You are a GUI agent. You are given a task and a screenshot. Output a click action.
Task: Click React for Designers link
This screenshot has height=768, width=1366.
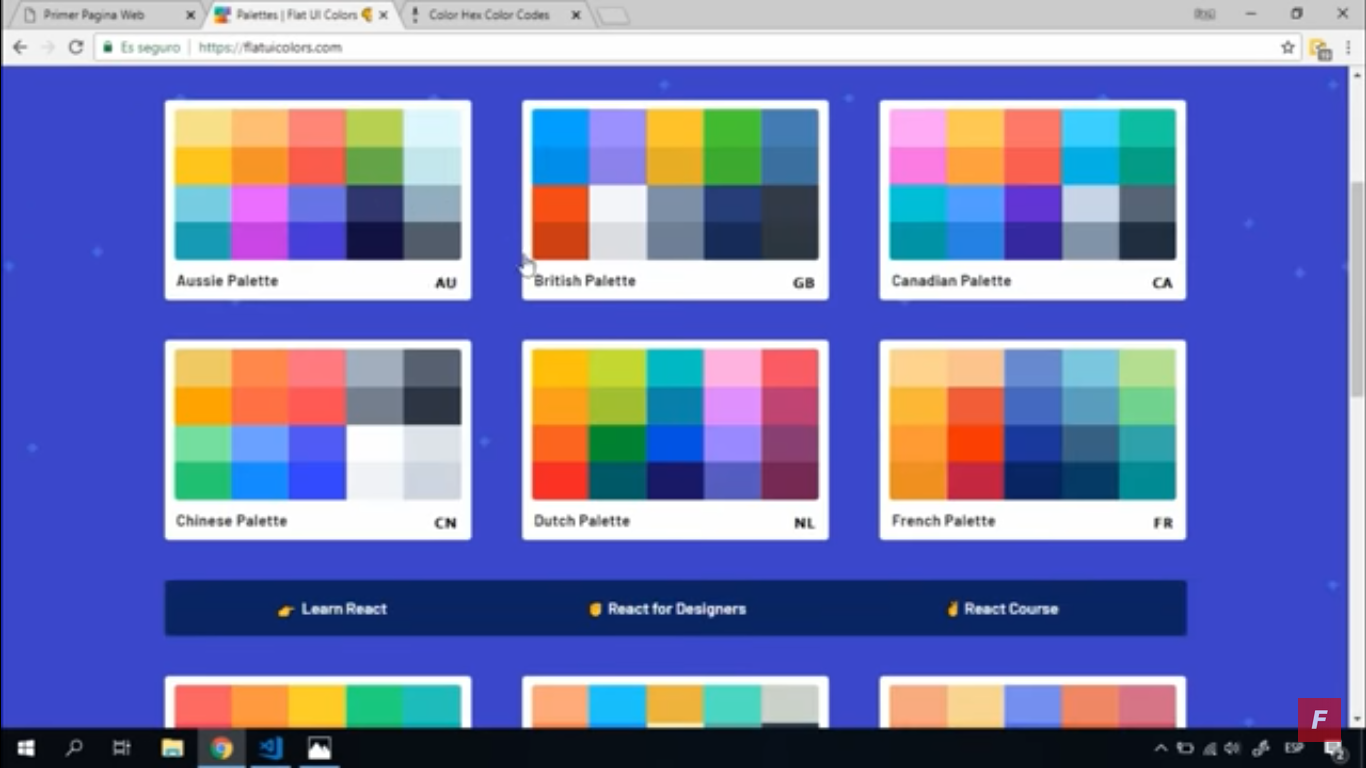(668, 608)
